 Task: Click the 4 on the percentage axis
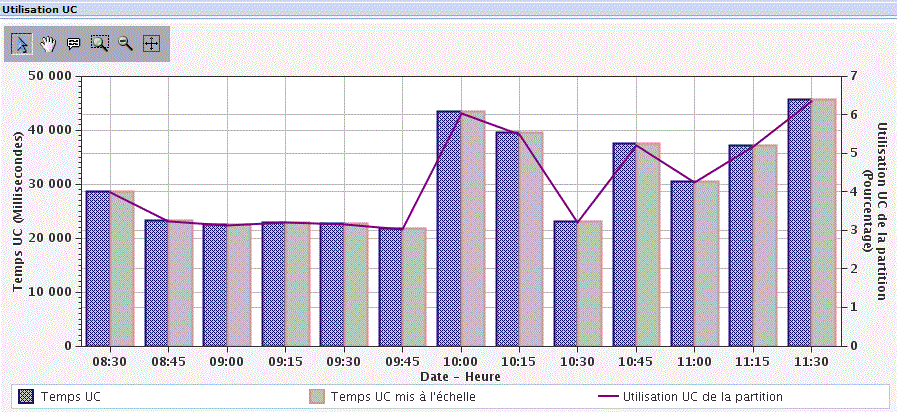853,192
